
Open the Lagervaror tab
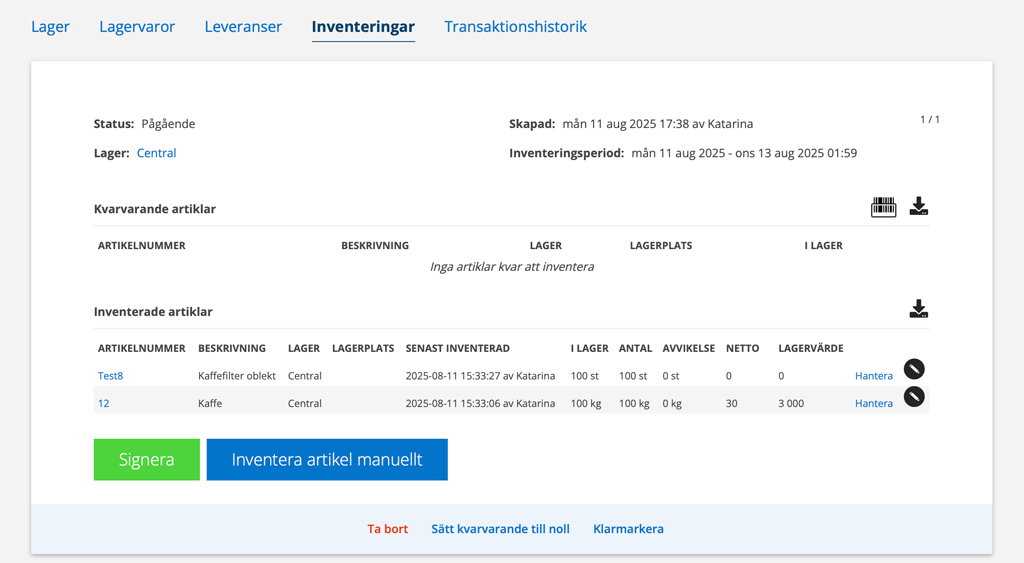(x=137, y=27)
